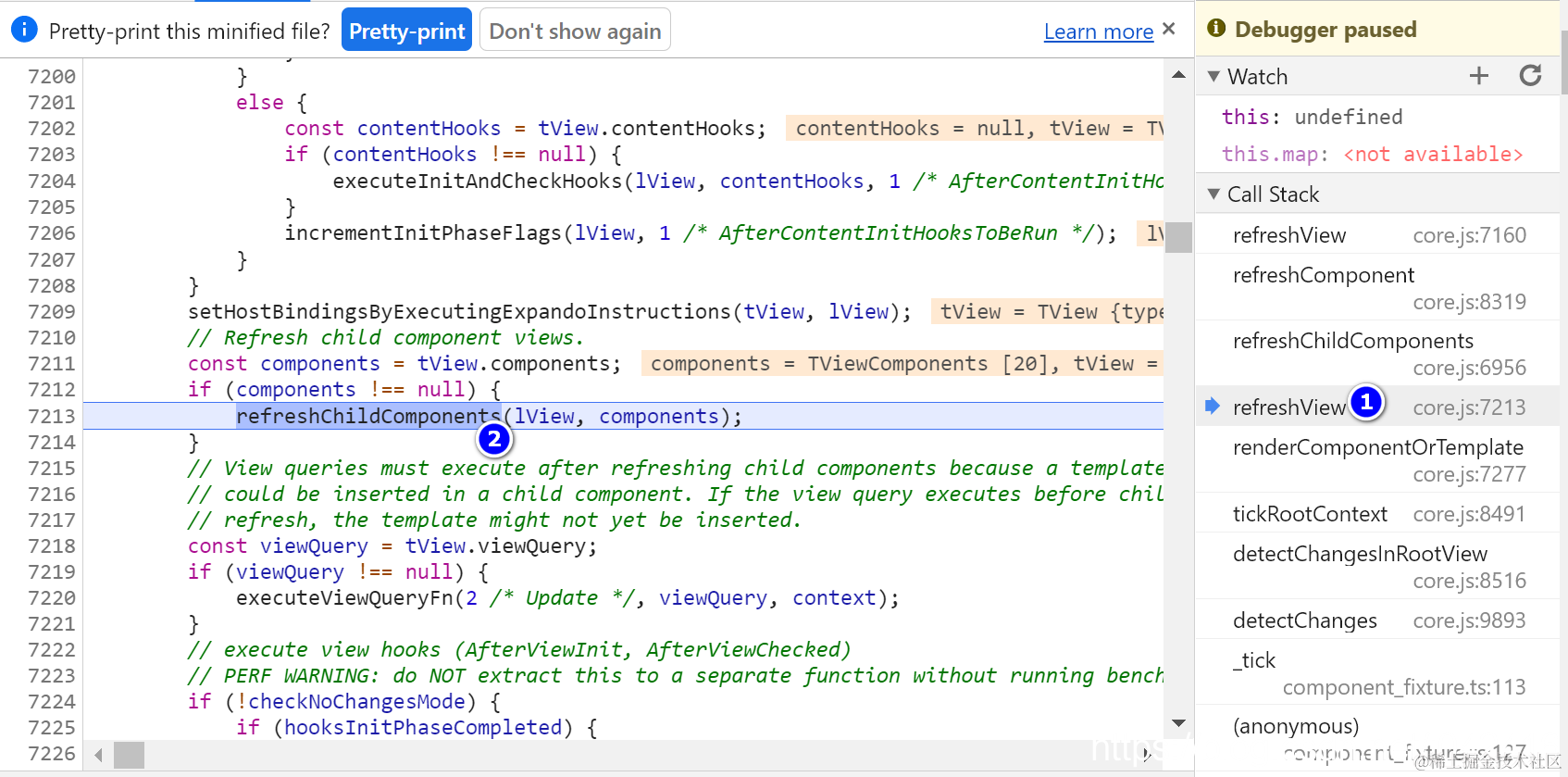This screenshot has width=1568, height=777.
Task: Click executeViewQueryFn in code line 7220
Action: [344, 598]
